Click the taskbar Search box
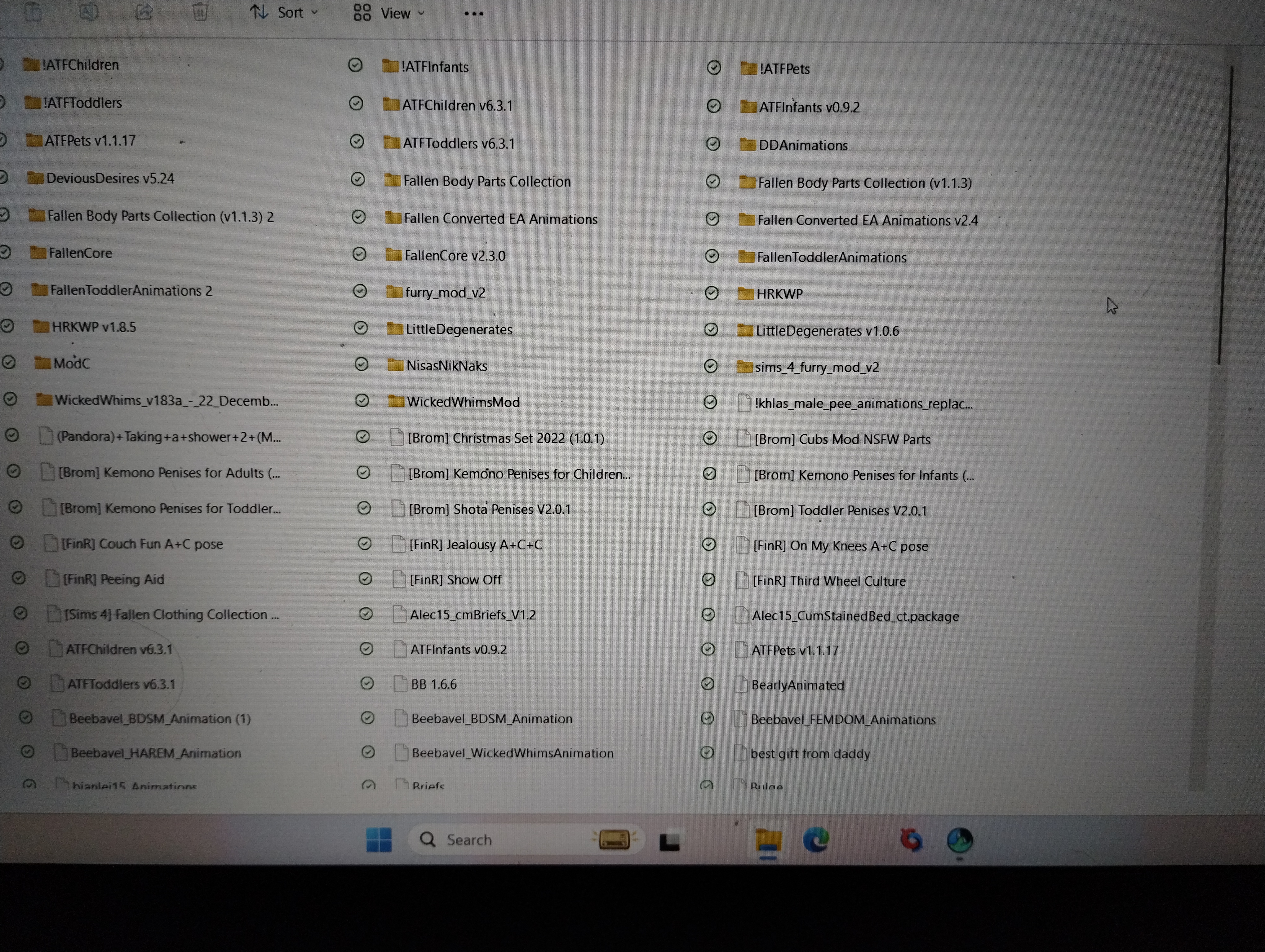 526,840
